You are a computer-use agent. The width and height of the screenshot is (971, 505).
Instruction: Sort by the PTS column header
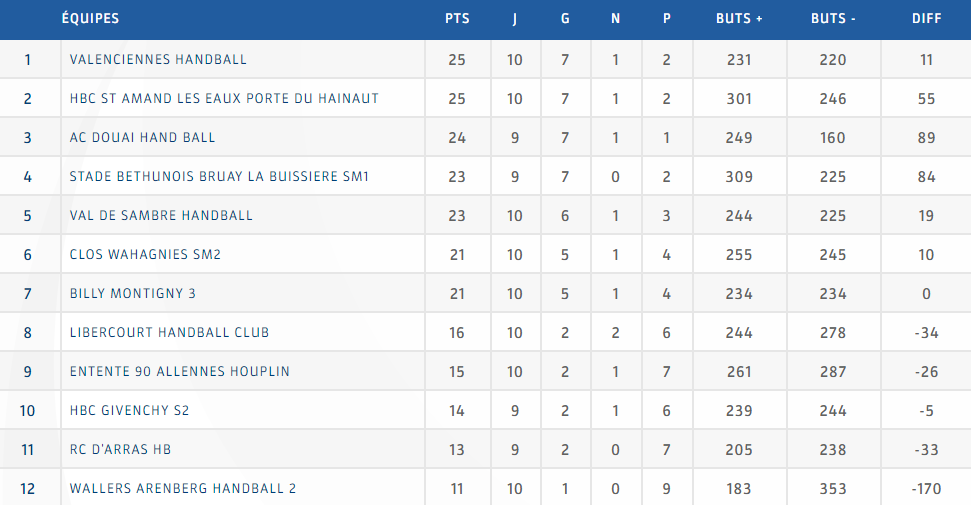click(457, 19)
